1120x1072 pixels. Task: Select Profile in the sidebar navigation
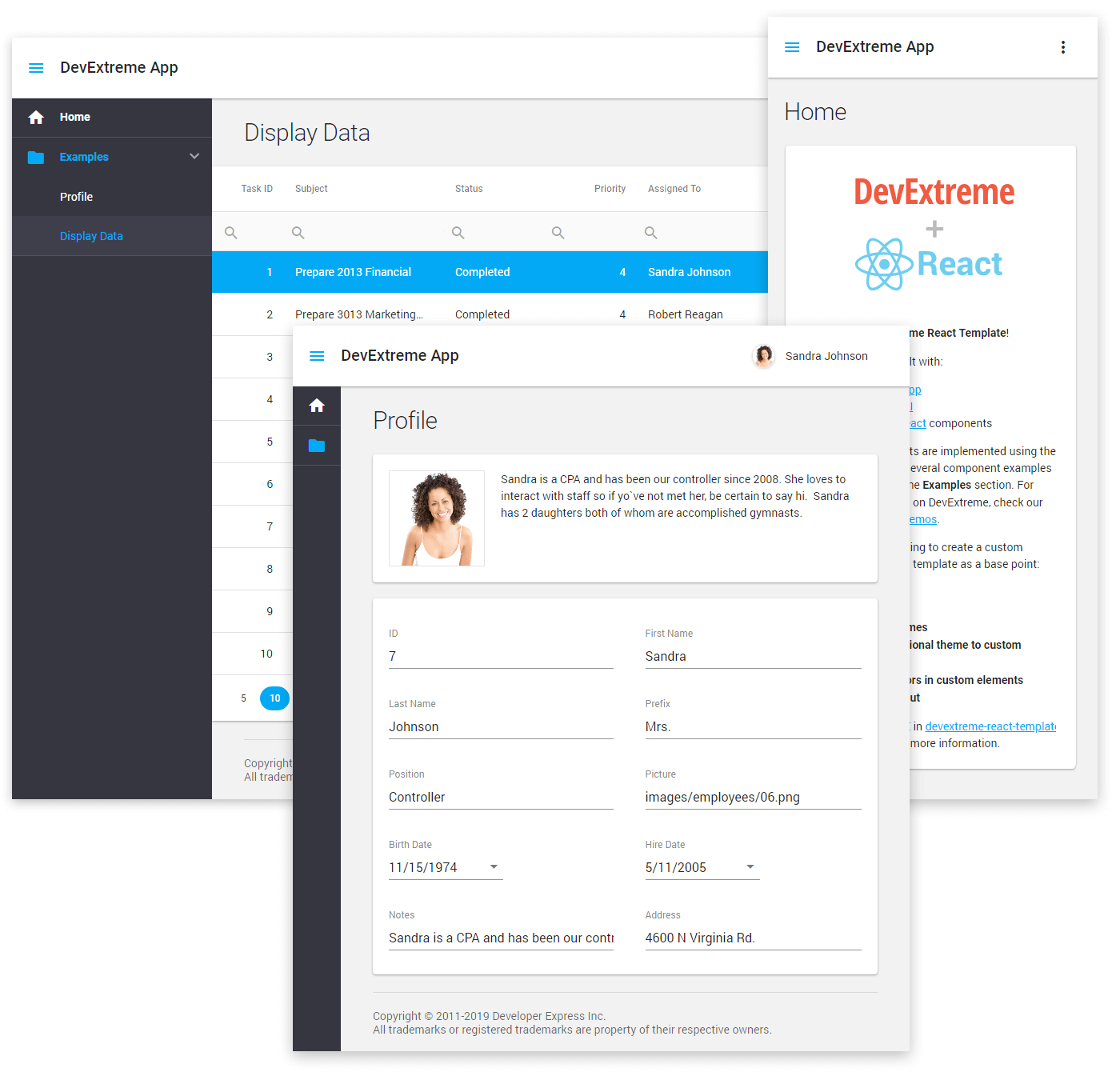click(77, 196)
